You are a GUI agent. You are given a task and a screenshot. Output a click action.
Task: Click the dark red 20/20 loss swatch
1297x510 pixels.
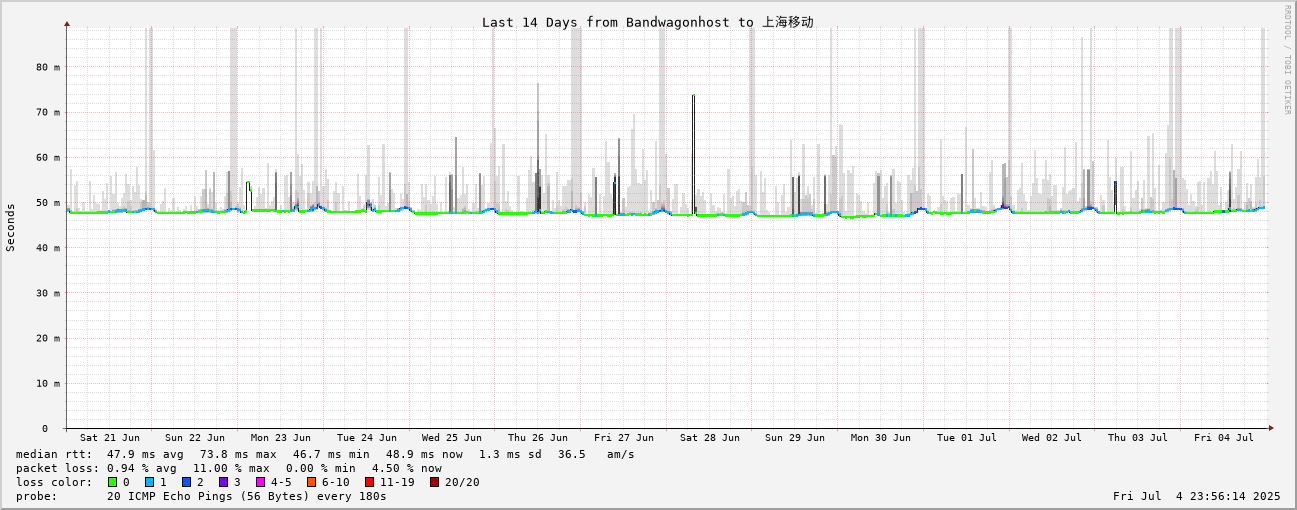pos(434,482)
